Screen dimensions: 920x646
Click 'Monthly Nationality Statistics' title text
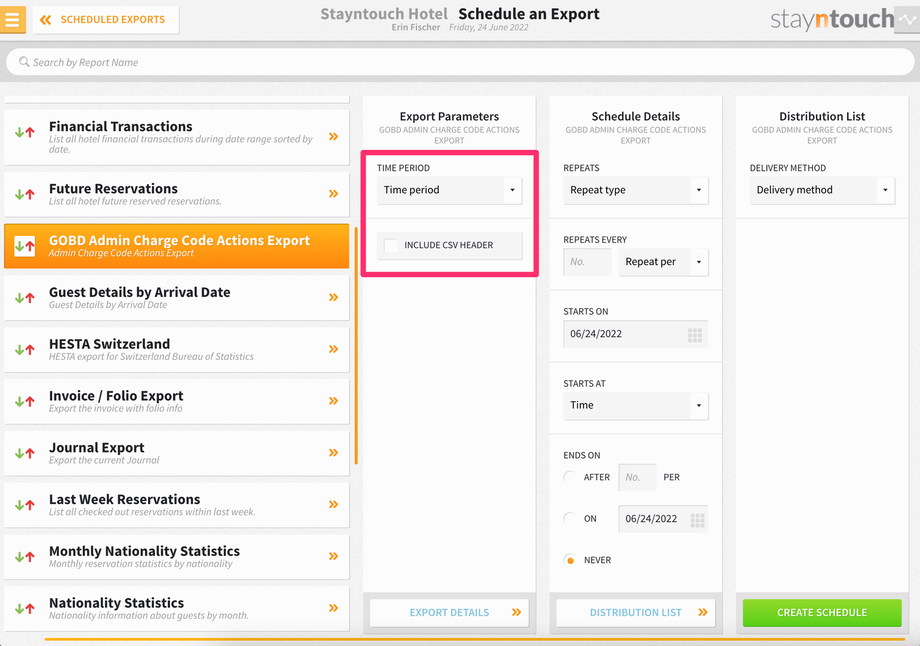tap(144, 551)
